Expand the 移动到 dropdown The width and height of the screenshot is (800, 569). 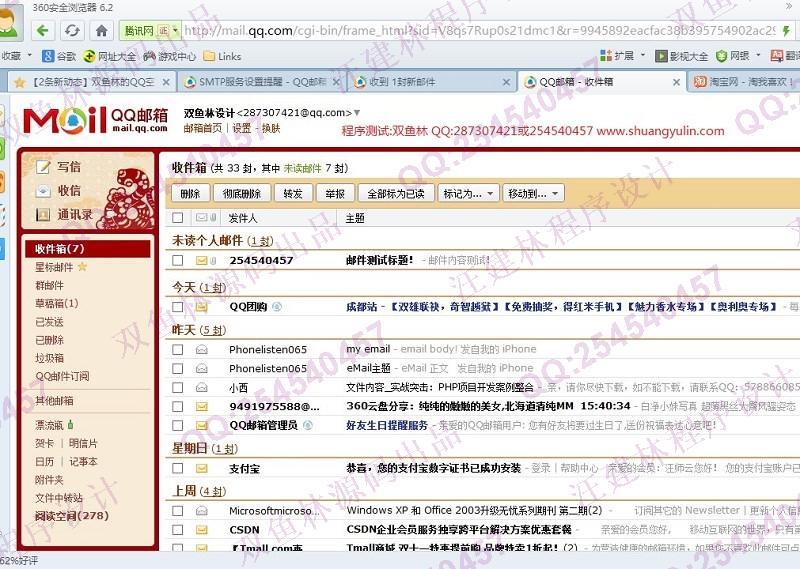(x=532, y=193)
